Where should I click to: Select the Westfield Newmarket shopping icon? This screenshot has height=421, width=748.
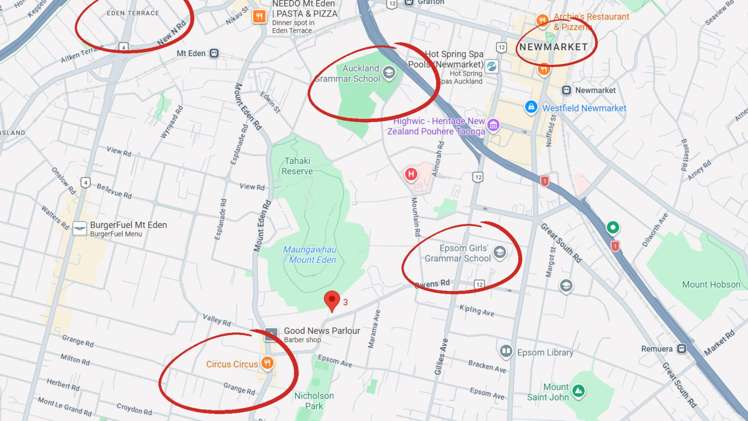pyautogui.click(x=531, y=107)
